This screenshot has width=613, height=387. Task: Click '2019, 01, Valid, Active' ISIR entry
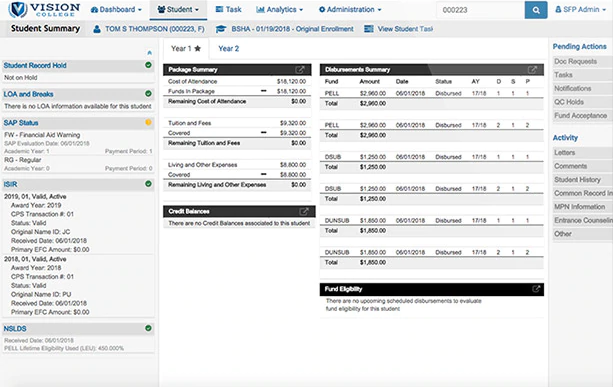pos(35,197)
